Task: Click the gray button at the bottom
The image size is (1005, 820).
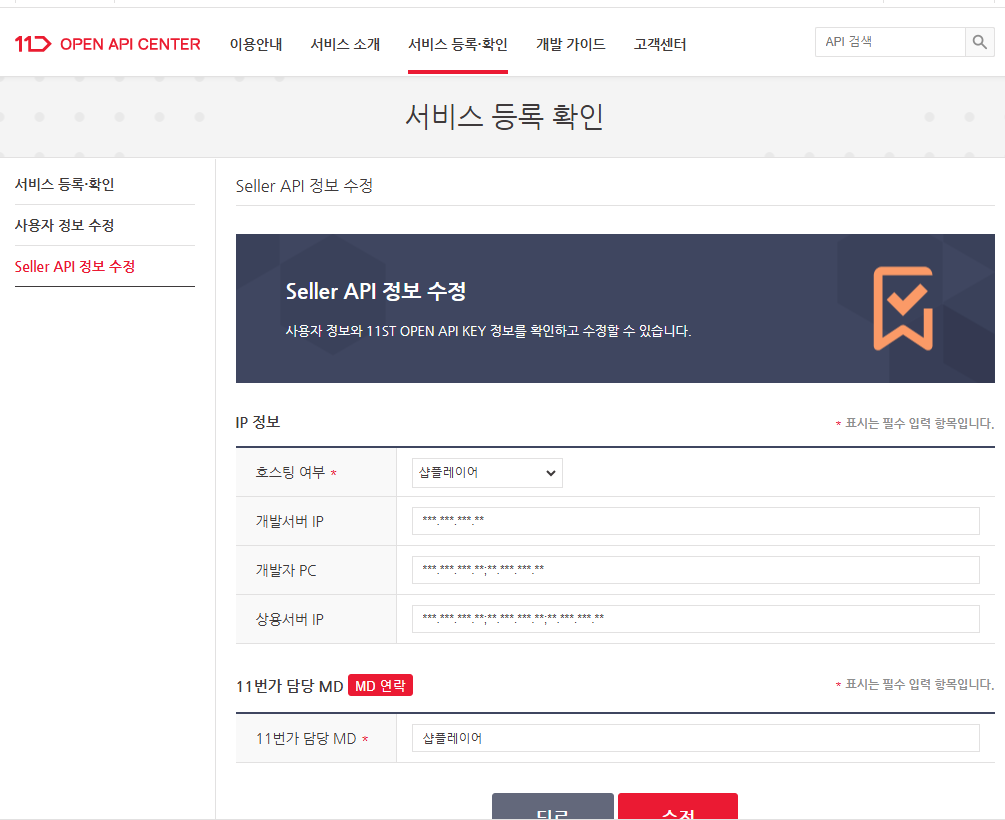Action: point(552,807)
